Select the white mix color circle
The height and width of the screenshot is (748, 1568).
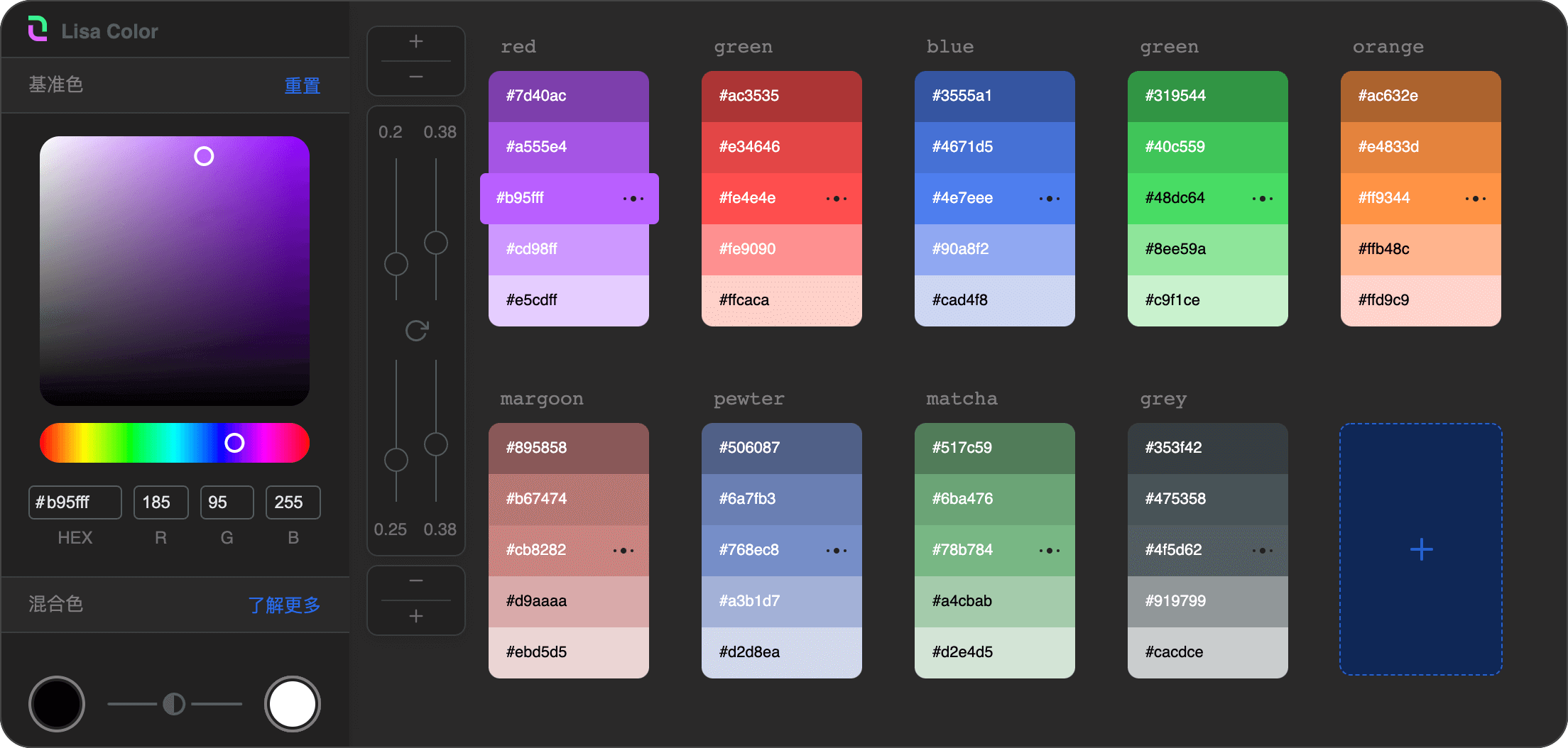(x=292, y=704)
